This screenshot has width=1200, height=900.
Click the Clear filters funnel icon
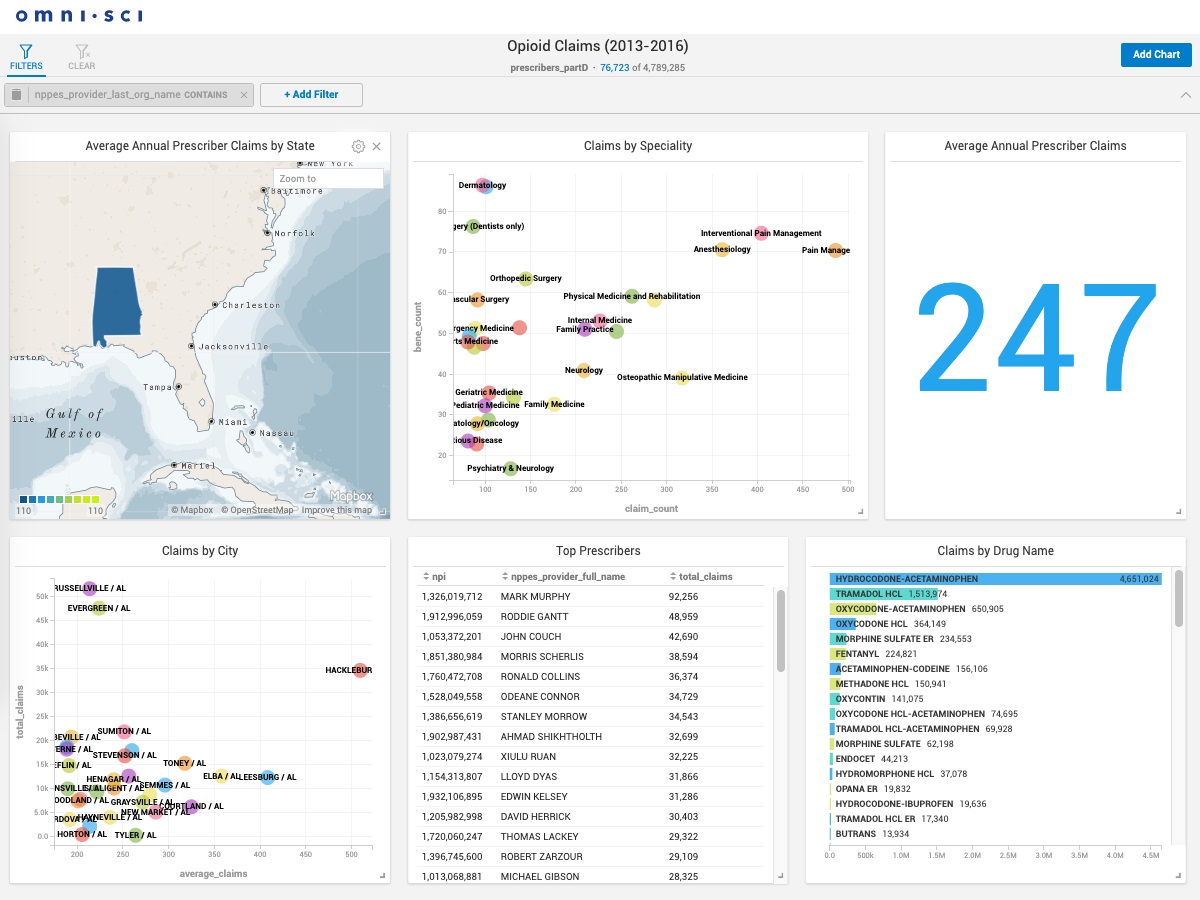pyautogui.click(x=82, y=52)
